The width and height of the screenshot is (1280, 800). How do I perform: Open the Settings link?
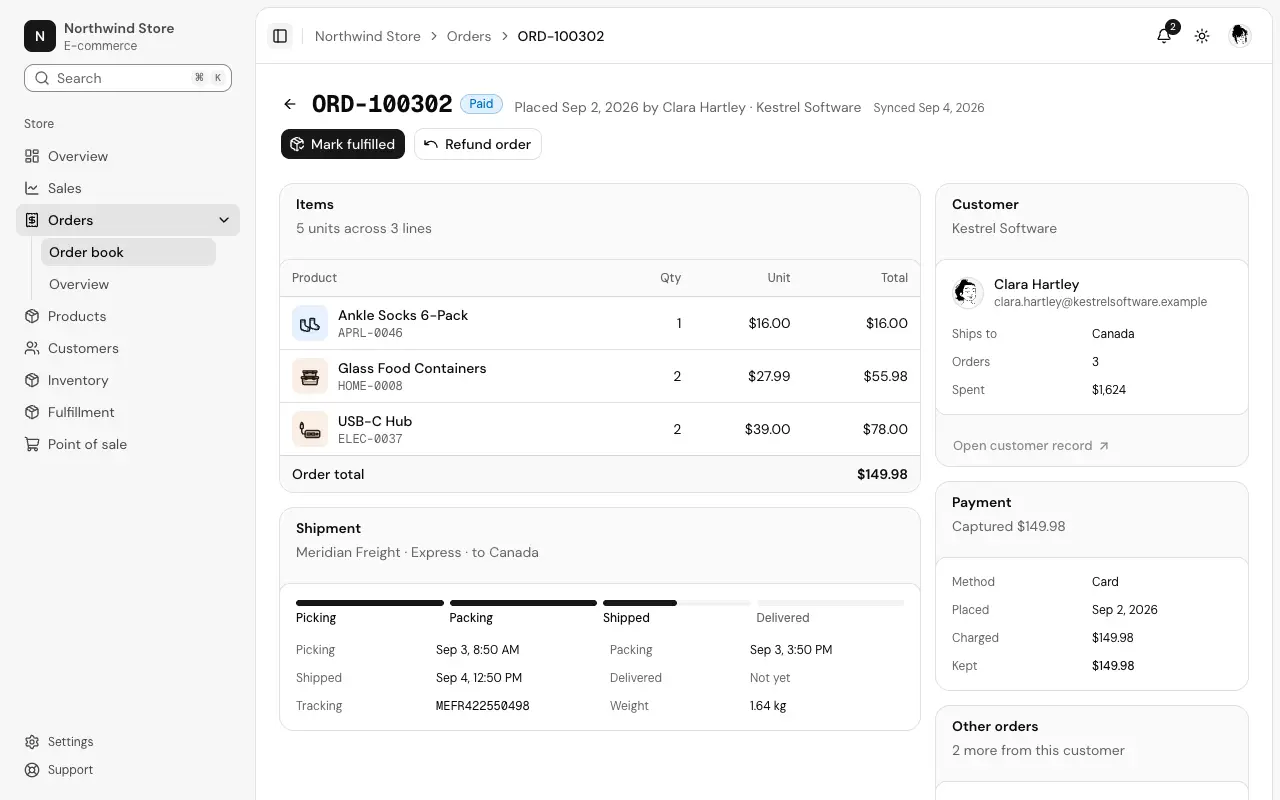(x=128, y=742)
